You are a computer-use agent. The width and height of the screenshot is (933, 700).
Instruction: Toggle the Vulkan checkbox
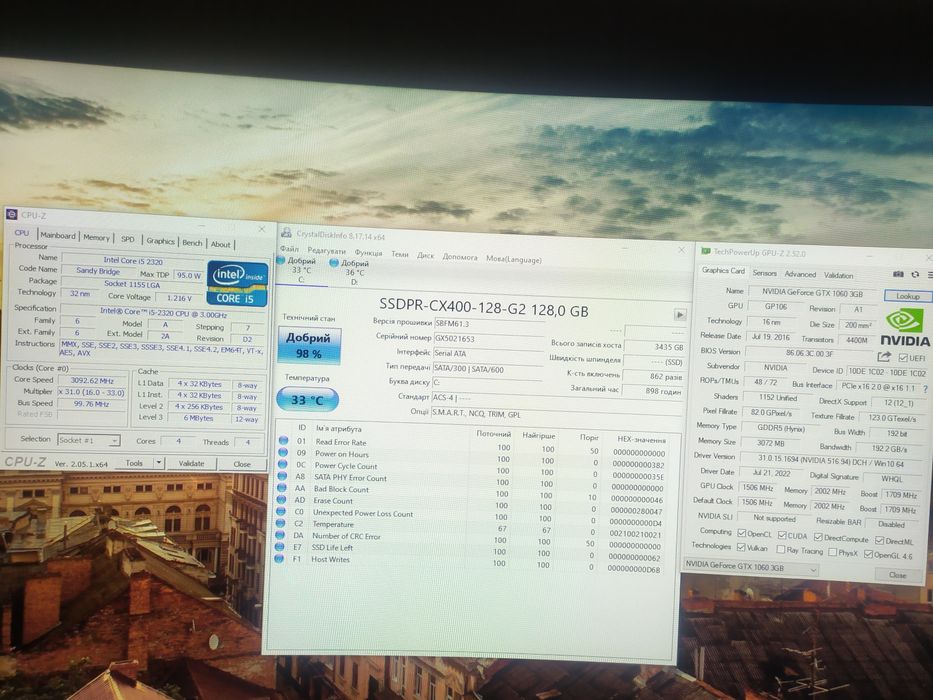741,546
